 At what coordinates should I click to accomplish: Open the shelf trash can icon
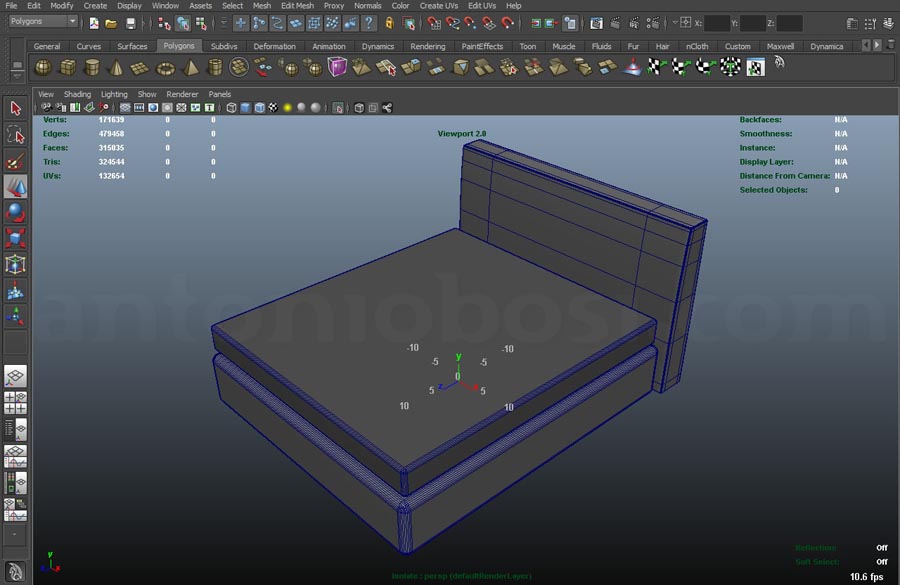(891, 45)
